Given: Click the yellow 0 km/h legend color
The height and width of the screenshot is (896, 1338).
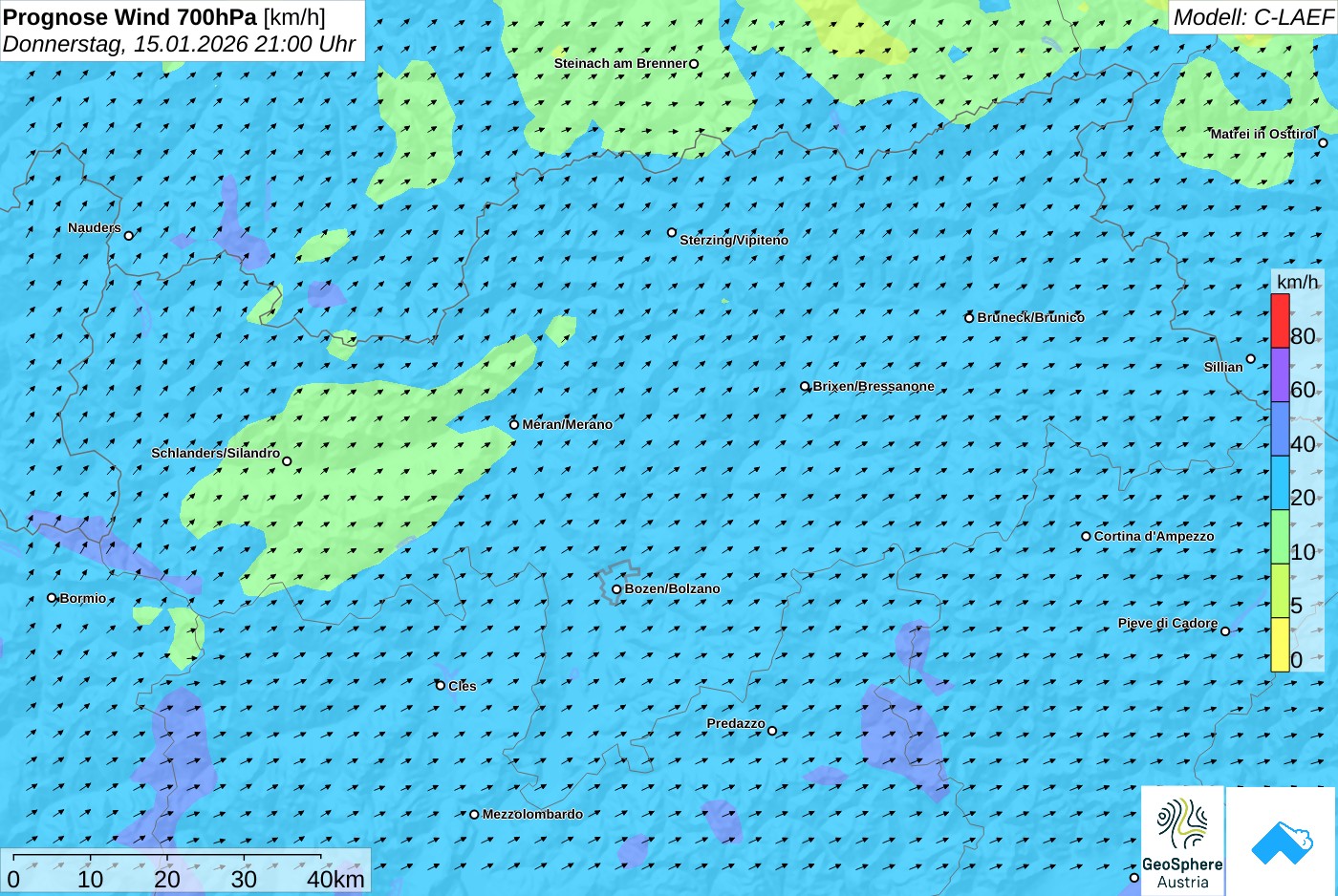Looking at the screenshot, I should [1280, 645].
